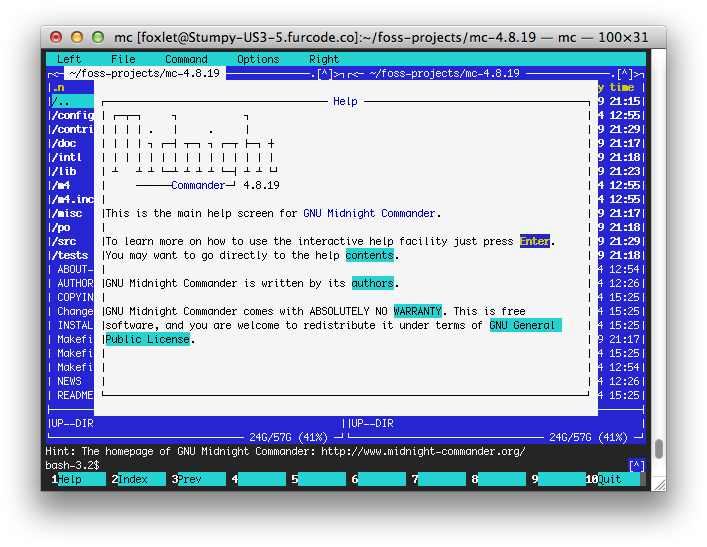The width and height of the screenshot is (707, 547).
Task: Click the window resize grip corner
Action: point(660,485)
